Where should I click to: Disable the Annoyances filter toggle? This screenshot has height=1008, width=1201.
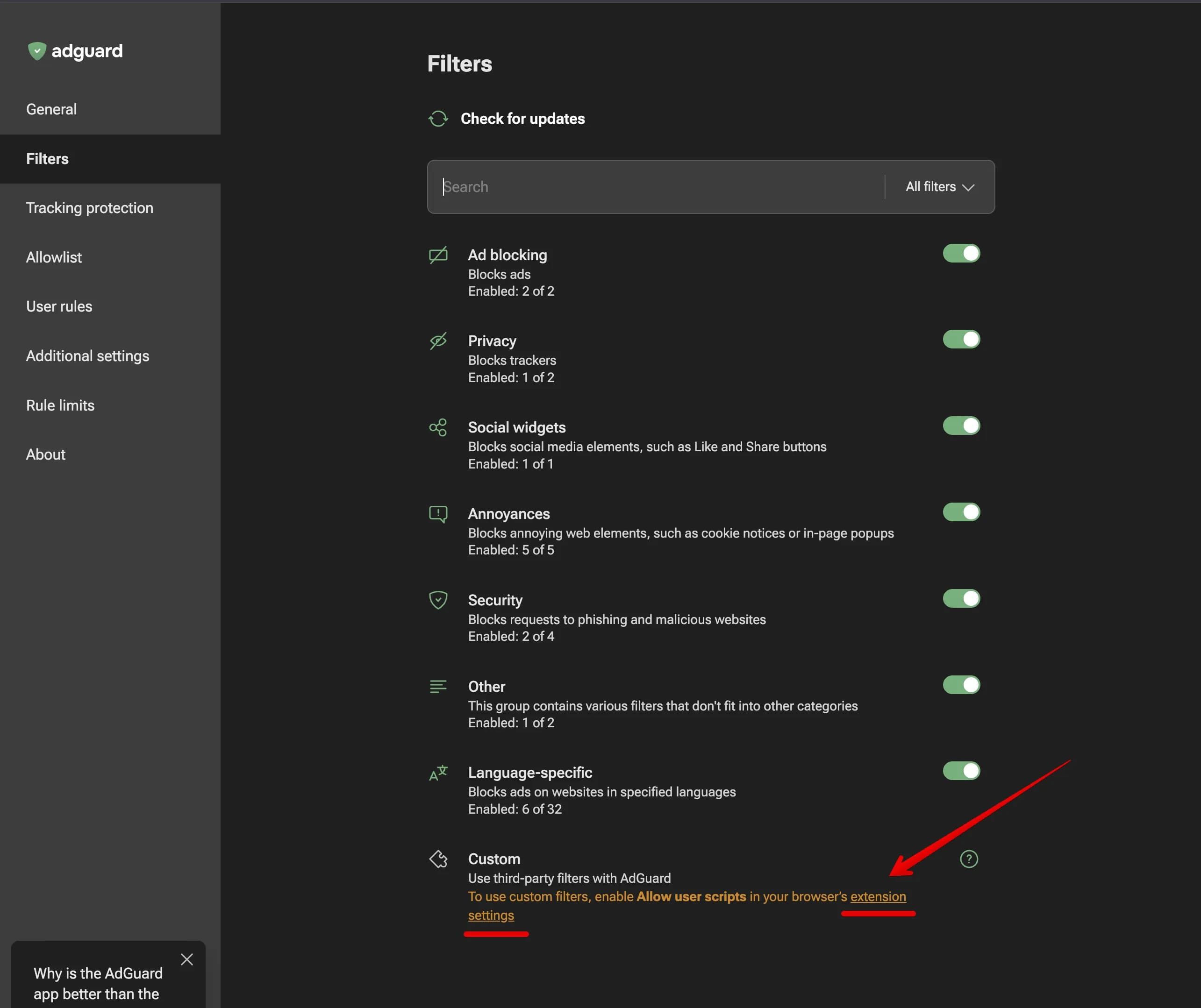(961, 512)
